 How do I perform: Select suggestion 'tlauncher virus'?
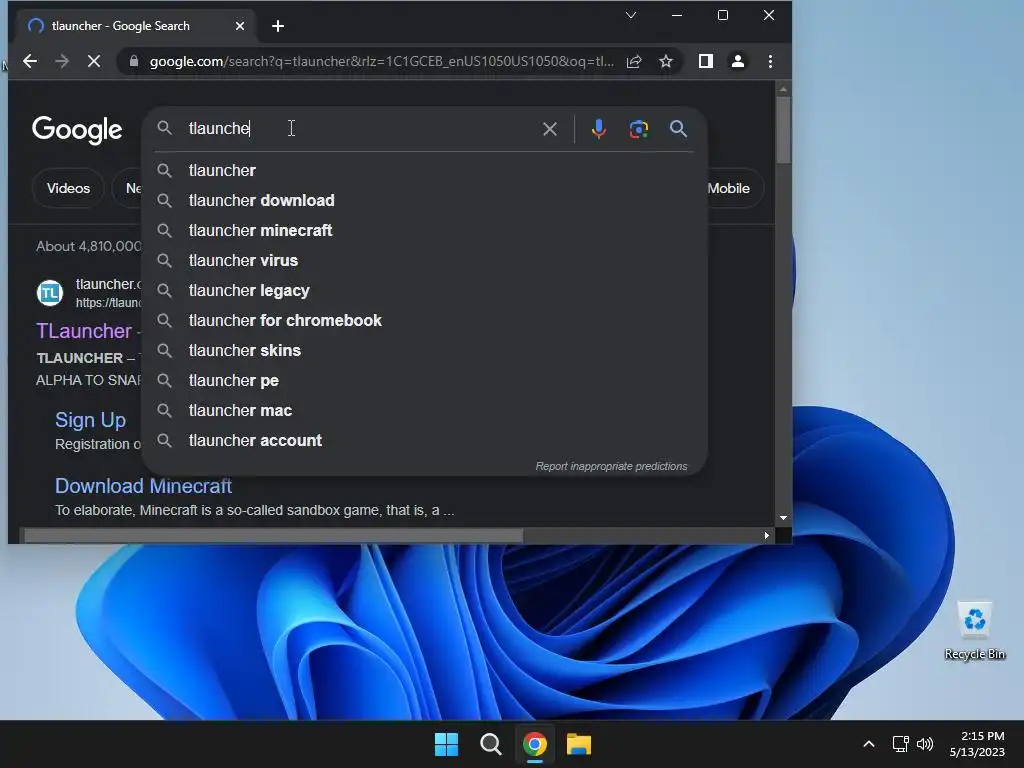click(424, 261)
